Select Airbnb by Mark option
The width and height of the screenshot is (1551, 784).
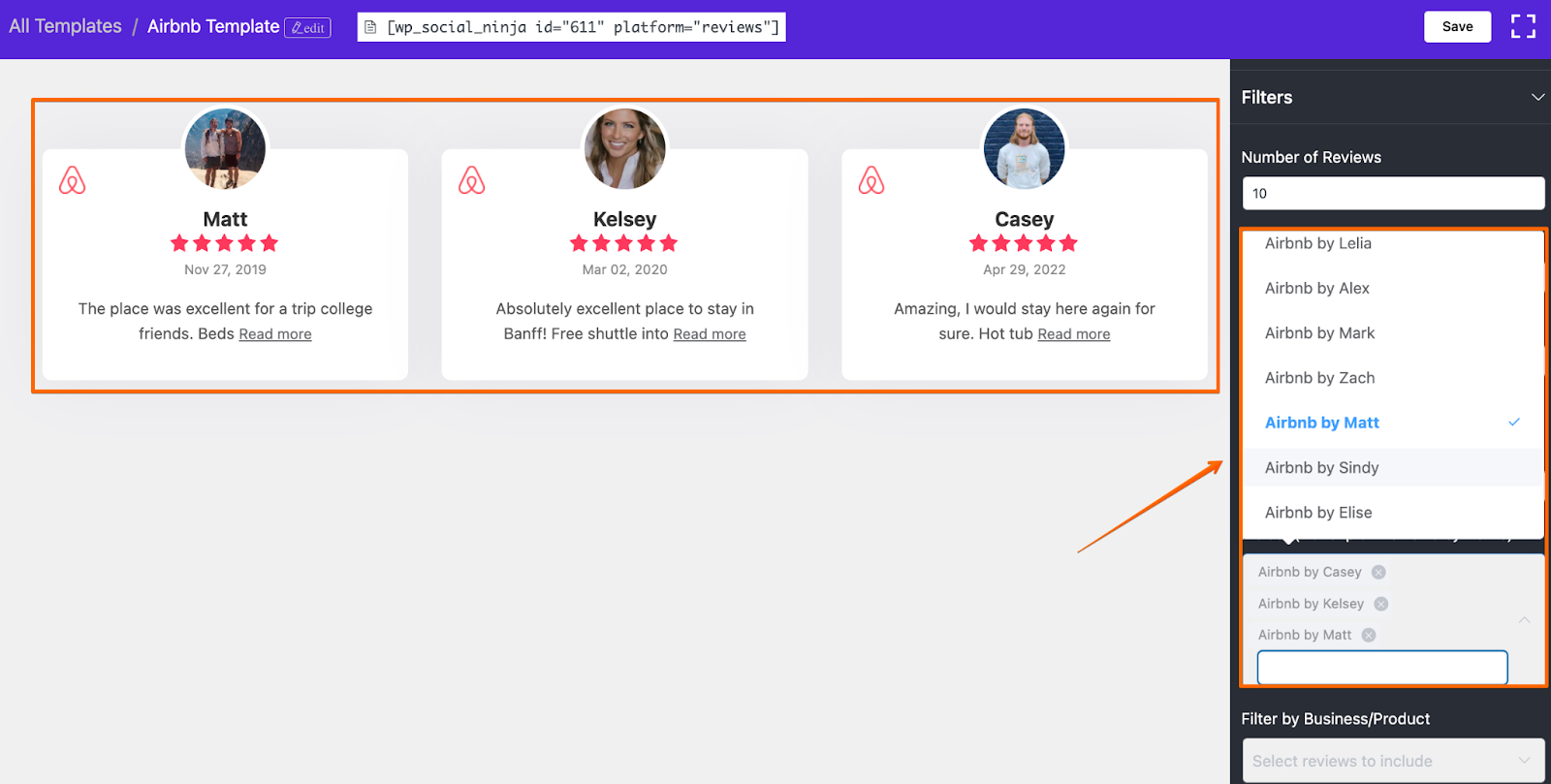[1393, 332]
